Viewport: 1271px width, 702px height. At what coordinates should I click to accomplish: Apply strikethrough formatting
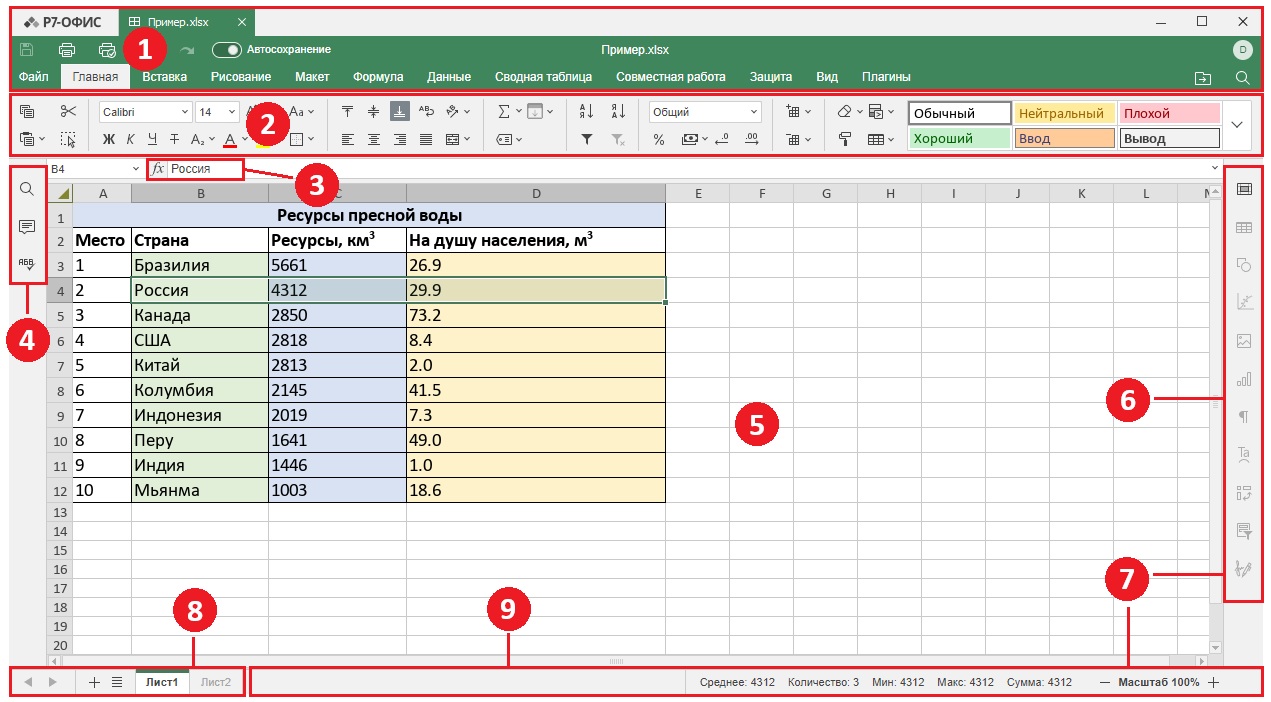pos(174,139)
